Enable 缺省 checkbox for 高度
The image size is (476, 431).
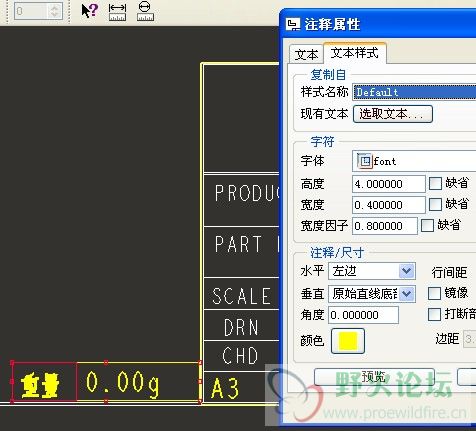435,183
